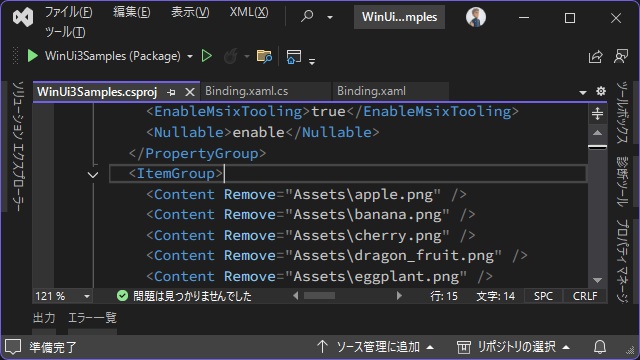Click the Hot Reload flame icon
The height and width of the screenshot is (360, 640).
(231, 56)
